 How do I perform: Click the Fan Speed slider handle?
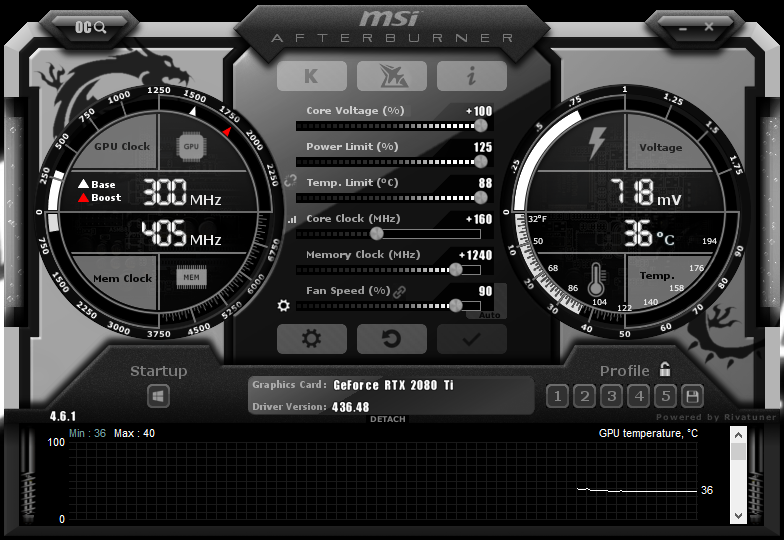456,306
